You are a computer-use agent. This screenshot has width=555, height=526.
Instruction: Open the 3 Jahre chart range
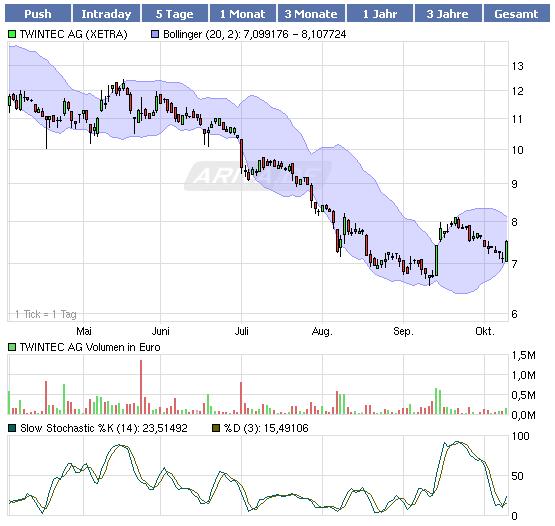pos(448,13)
